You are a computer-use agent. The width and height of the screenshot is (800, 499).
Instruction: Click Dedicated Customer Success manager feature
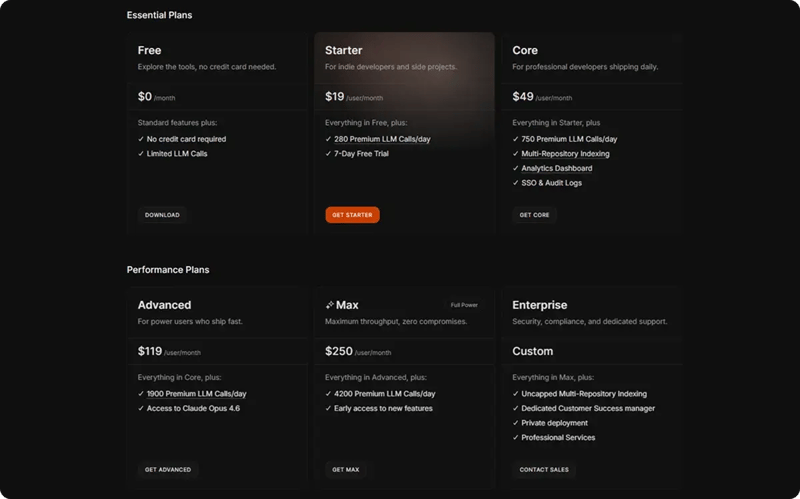(x=588, y=408)
